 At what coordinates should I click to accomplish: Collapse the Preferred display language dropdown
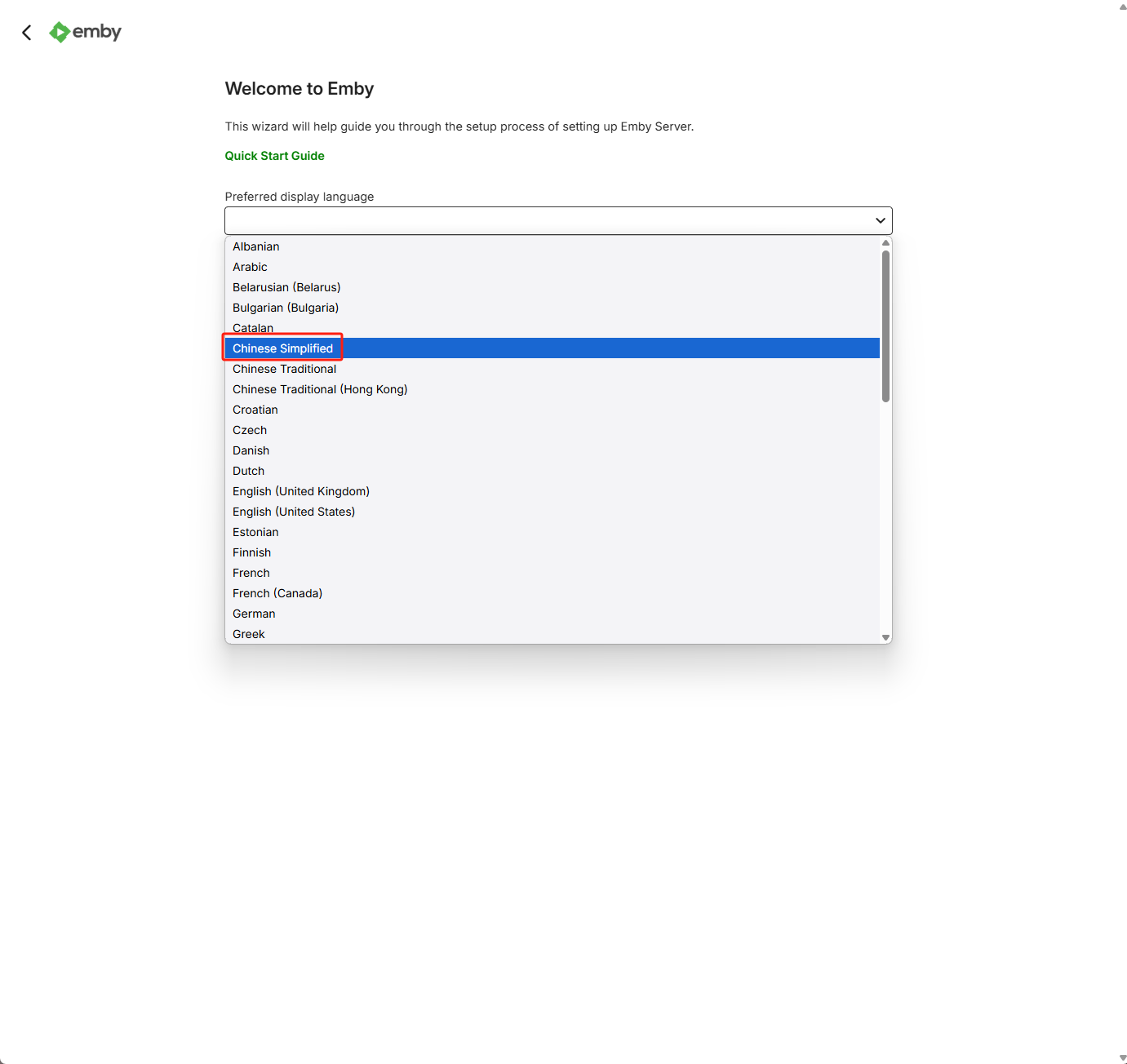(557, 220)
